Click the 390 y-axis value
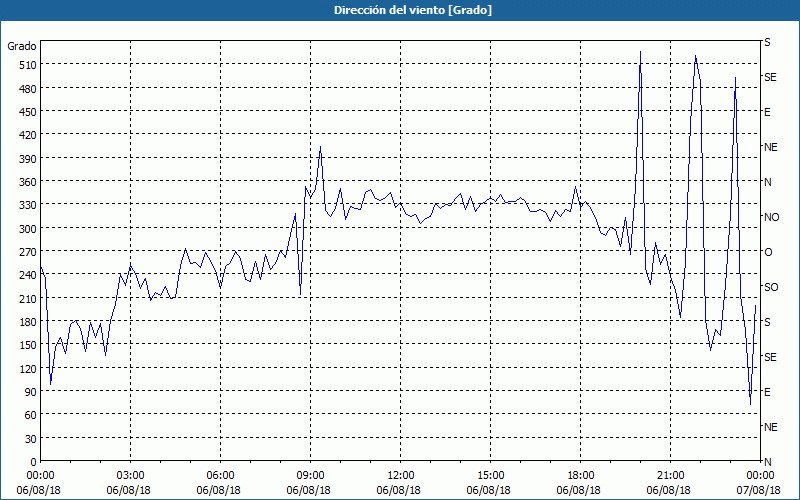 tap(28, 159)
